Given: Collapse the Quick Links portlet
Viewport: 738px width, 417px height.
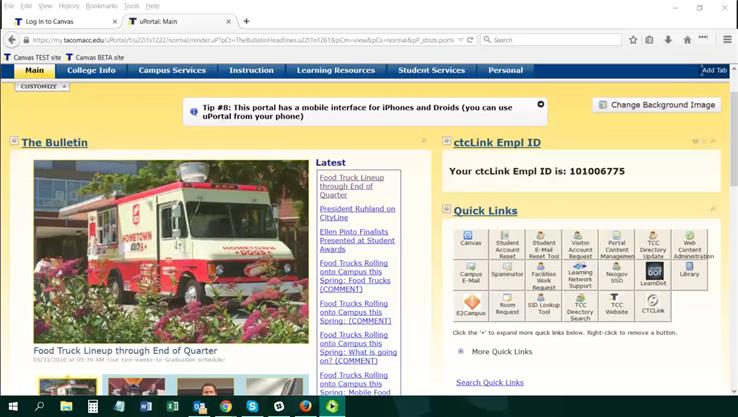Looking at the screenshot, I should pos(446,210).
